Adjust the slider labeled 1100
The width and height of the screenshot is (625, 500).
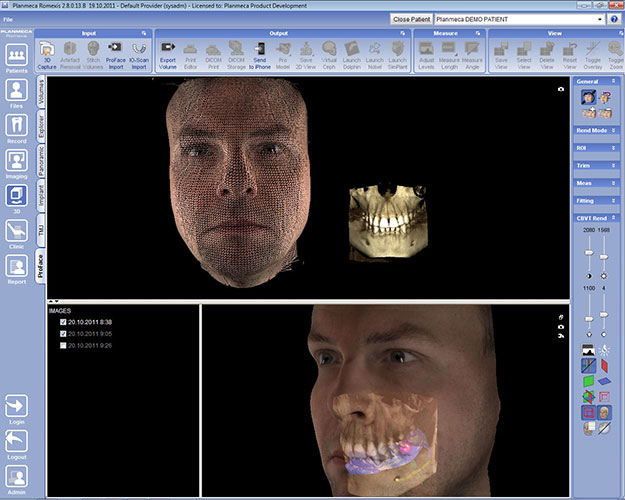[x=589, y=319]
